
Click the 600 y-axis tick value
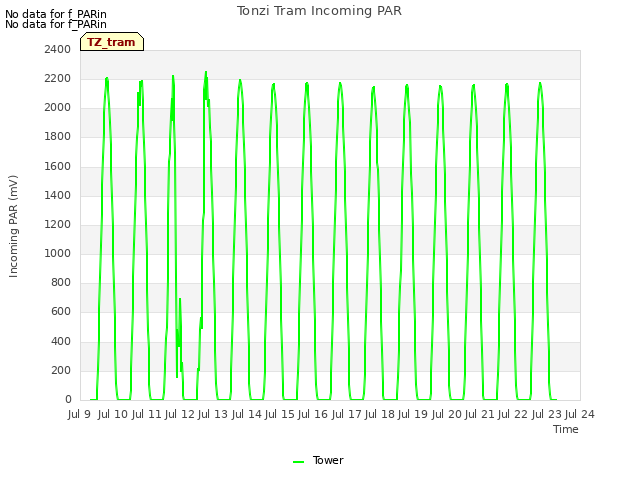[61, 312]
